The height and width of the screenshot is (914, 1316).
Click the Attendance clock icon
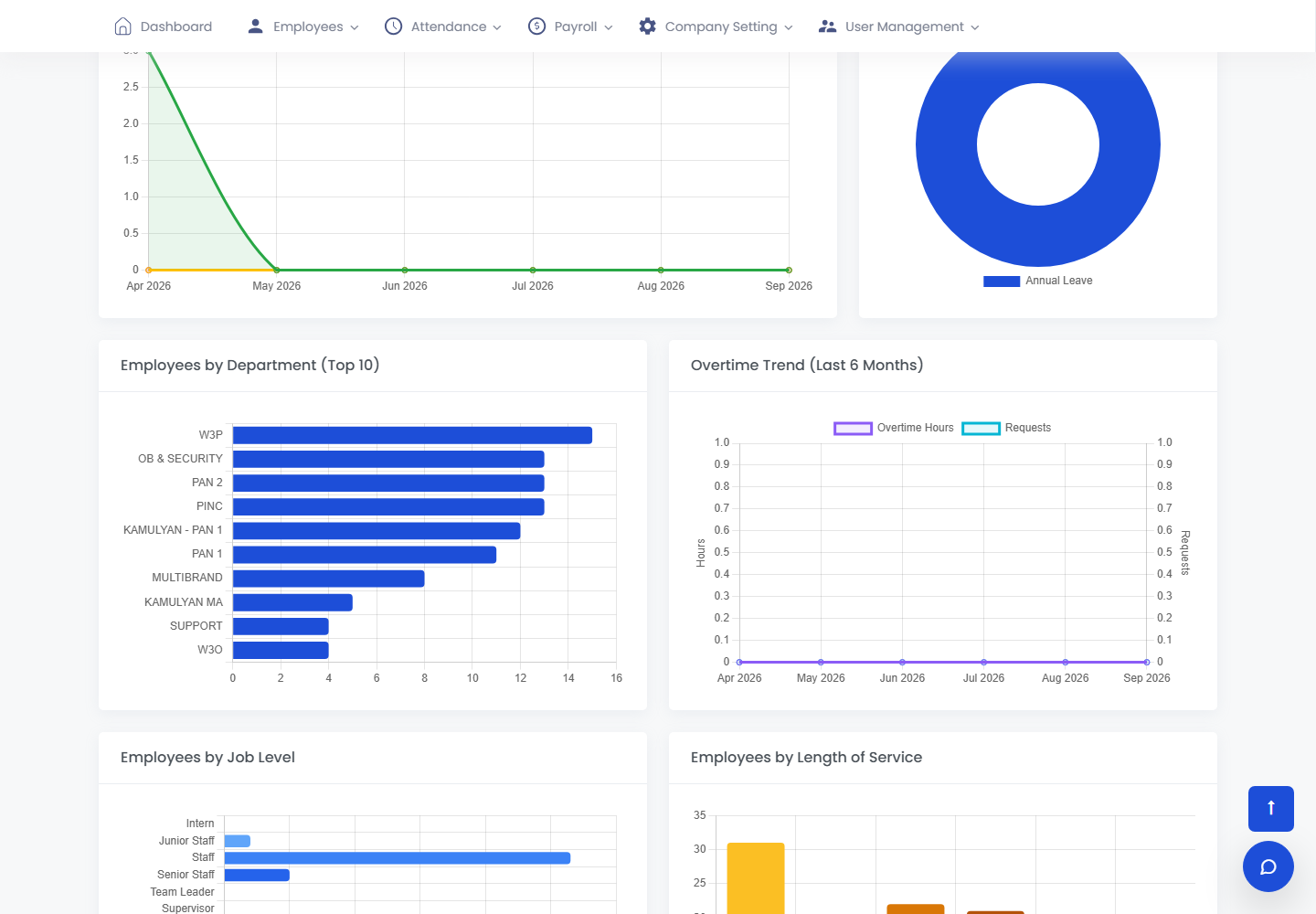point(393,27)
